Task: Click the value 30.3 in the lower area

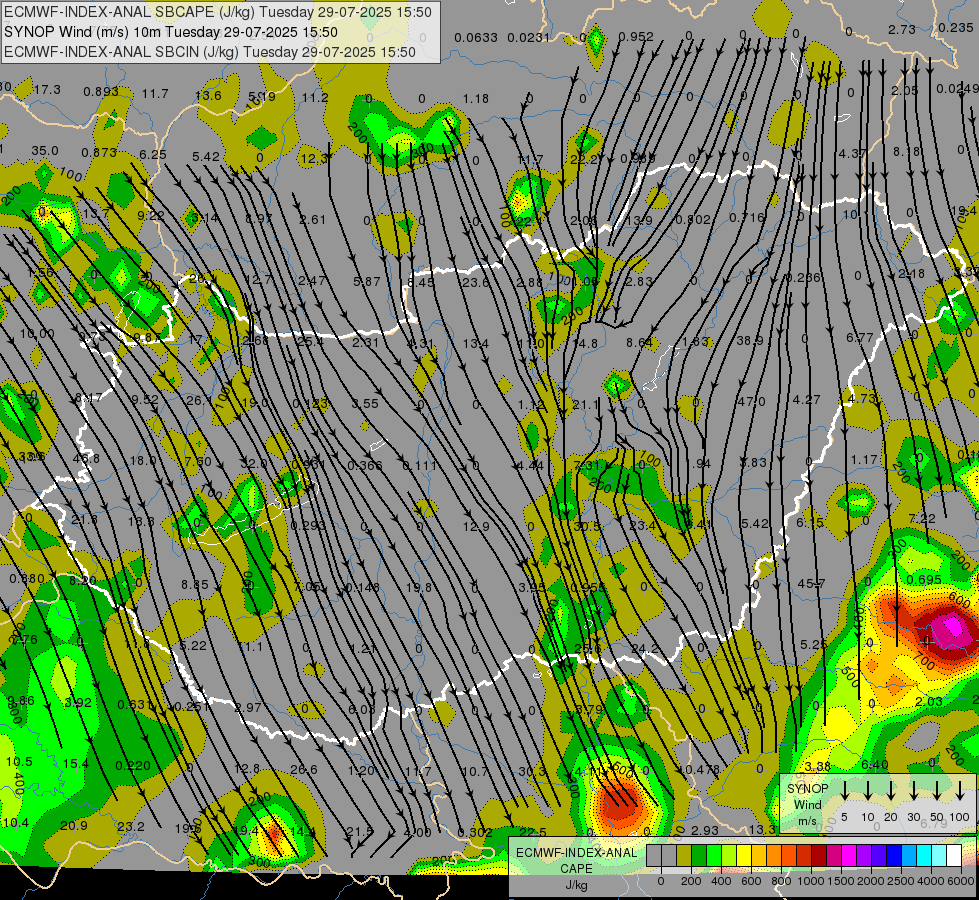Action: tap(533, 771)
